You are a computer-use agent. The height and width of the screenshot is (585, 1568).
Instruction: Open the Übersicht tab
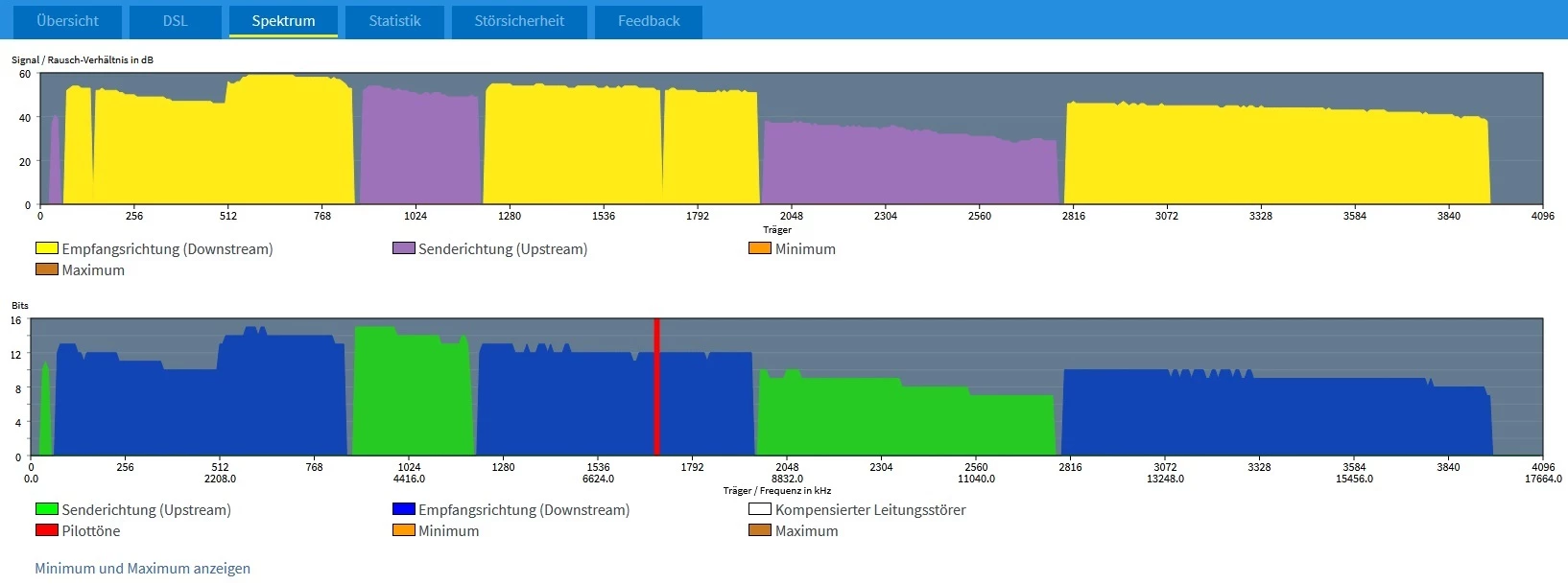[67, 21]
